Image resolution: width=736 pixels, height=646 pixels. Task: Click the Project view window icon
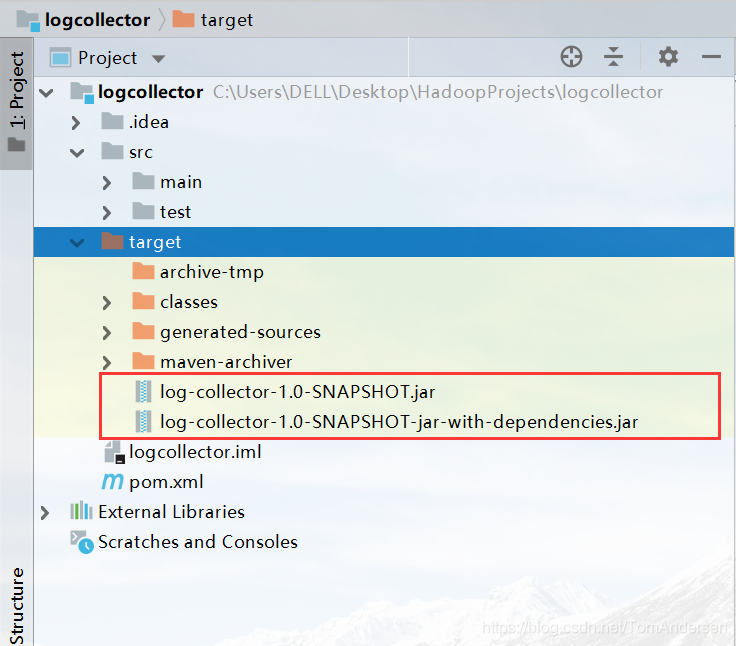point(61,58)
